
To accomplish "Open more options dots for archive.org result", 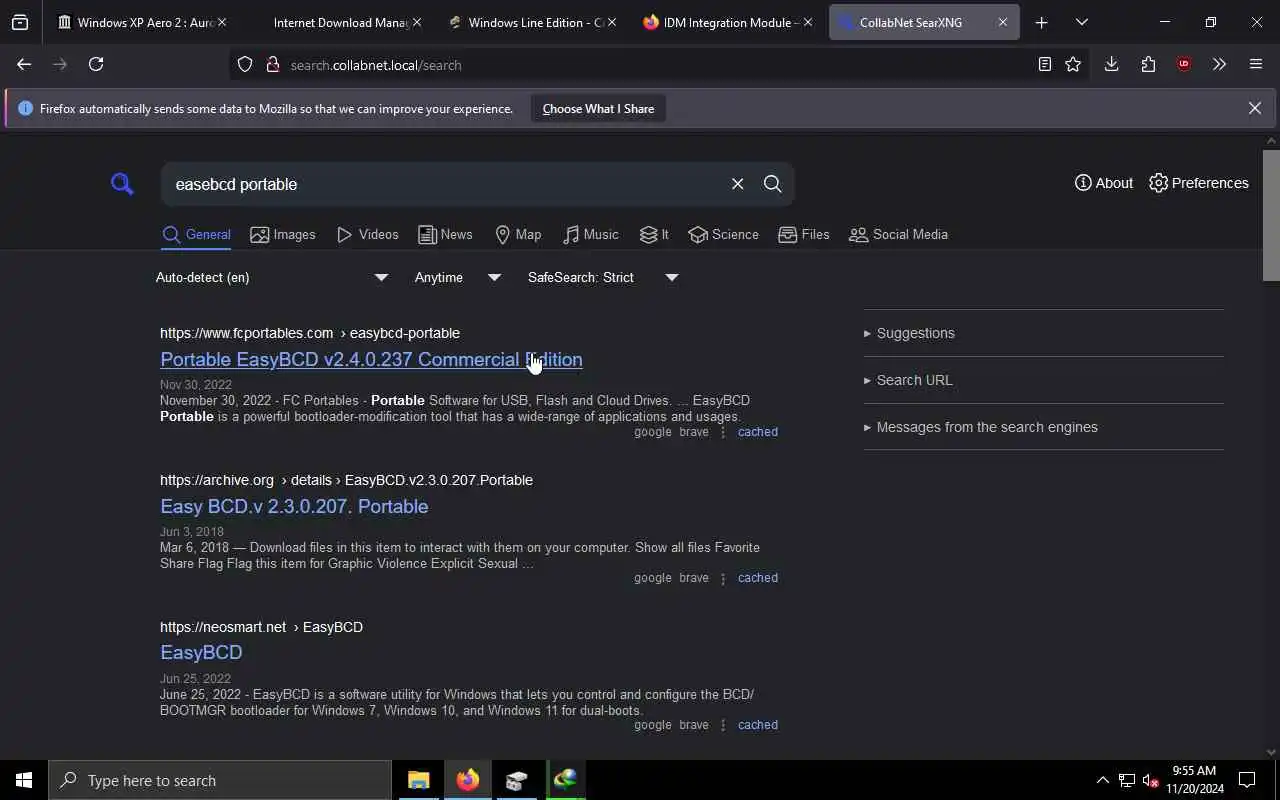I will tap(723, 578).
